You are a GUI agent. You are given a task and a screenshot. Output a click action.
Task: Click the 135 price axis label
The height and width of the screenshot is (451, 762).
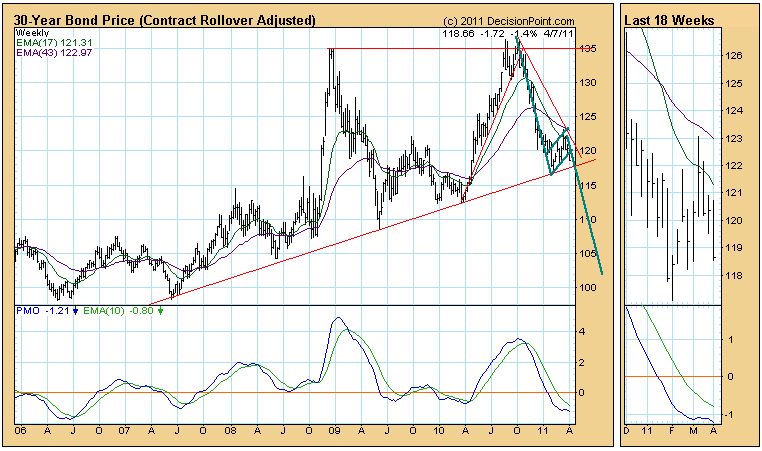[591, 48]
